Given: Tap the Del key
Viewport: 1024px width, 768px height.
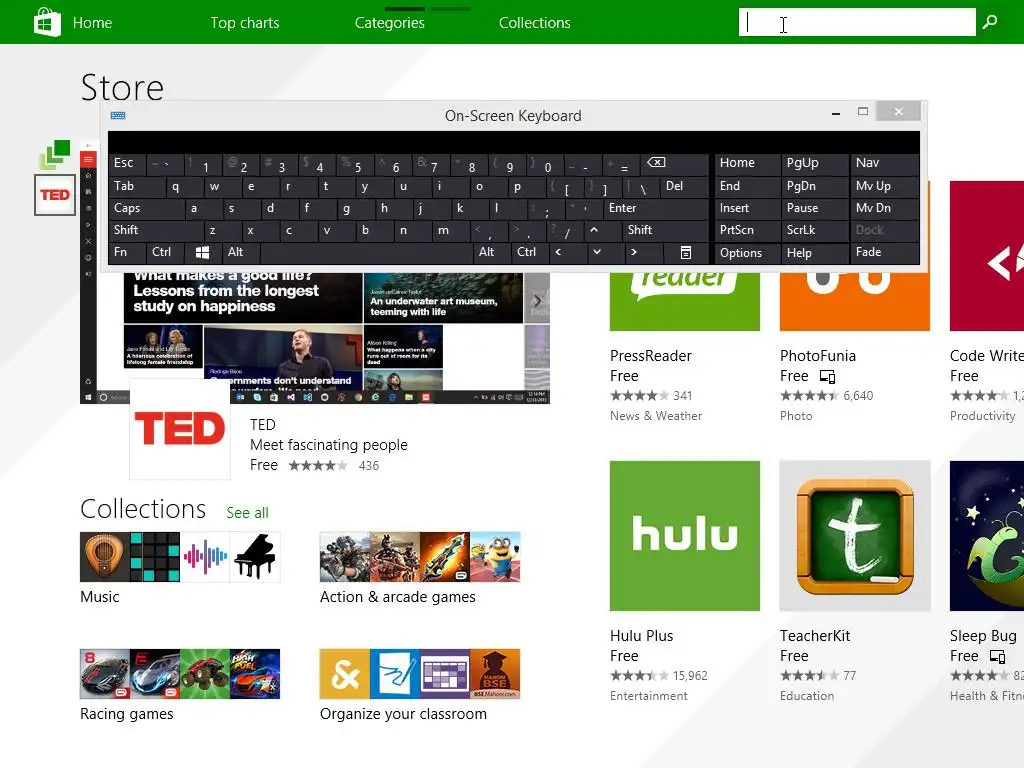Looking at the screenshot, I should [x=684, y=187].
